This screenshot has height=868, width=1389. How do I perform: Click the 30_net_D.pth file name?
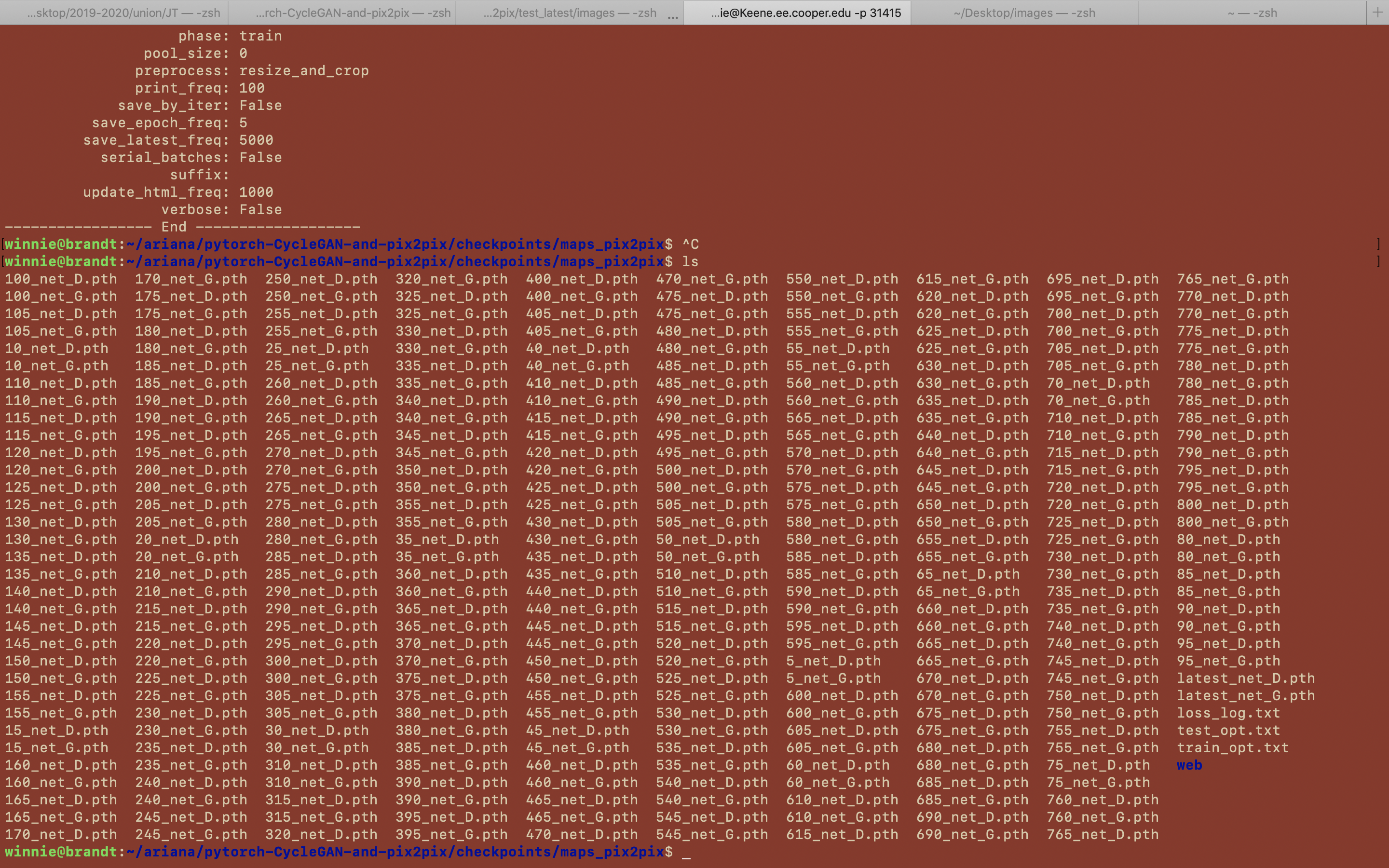click(x=317, y=730)
